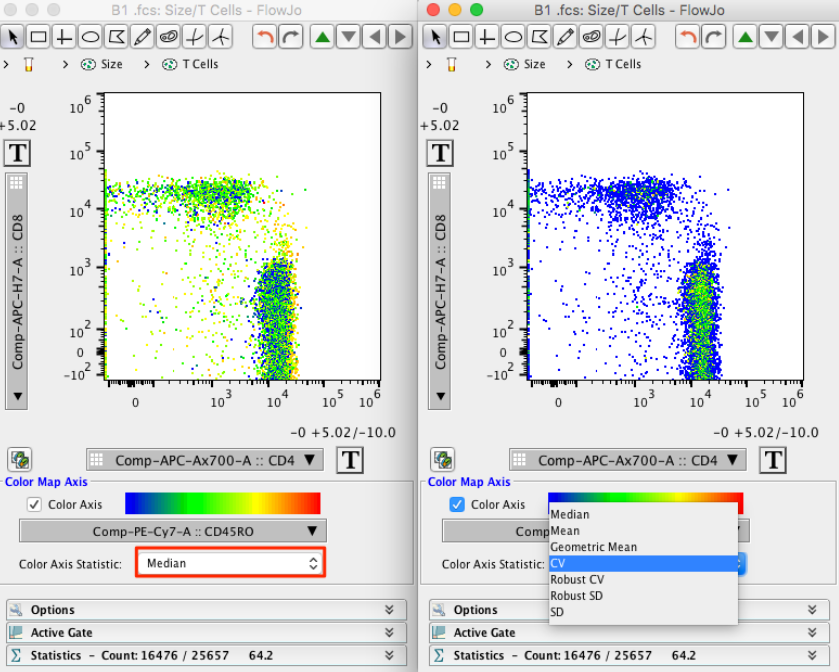Uncheck Color Axis checkbox in right window
839x672 pixels.
pyautogui.click(x=457, y=505)
